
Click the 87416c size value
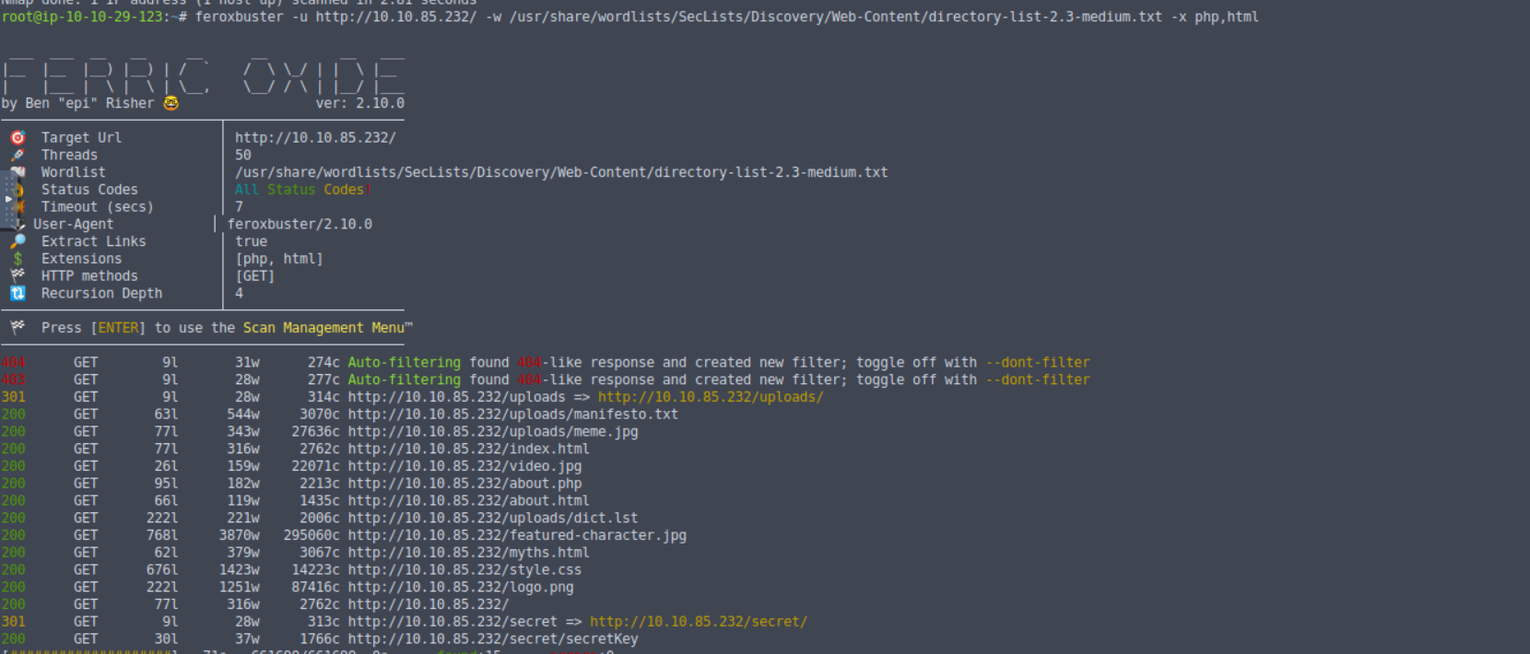315,587
